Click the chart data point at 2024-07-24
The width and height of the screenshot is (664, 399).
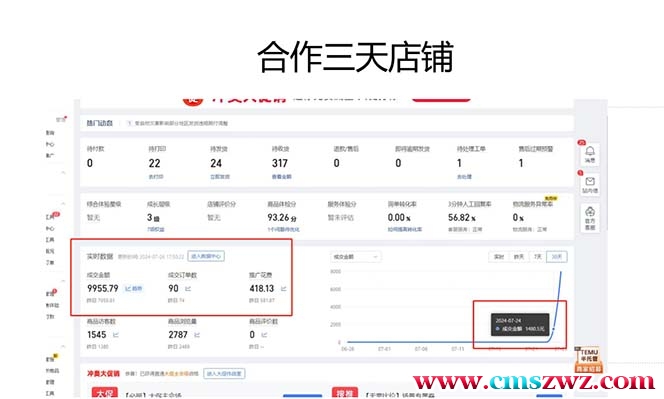pyautogui.click(x=553, y=329)
